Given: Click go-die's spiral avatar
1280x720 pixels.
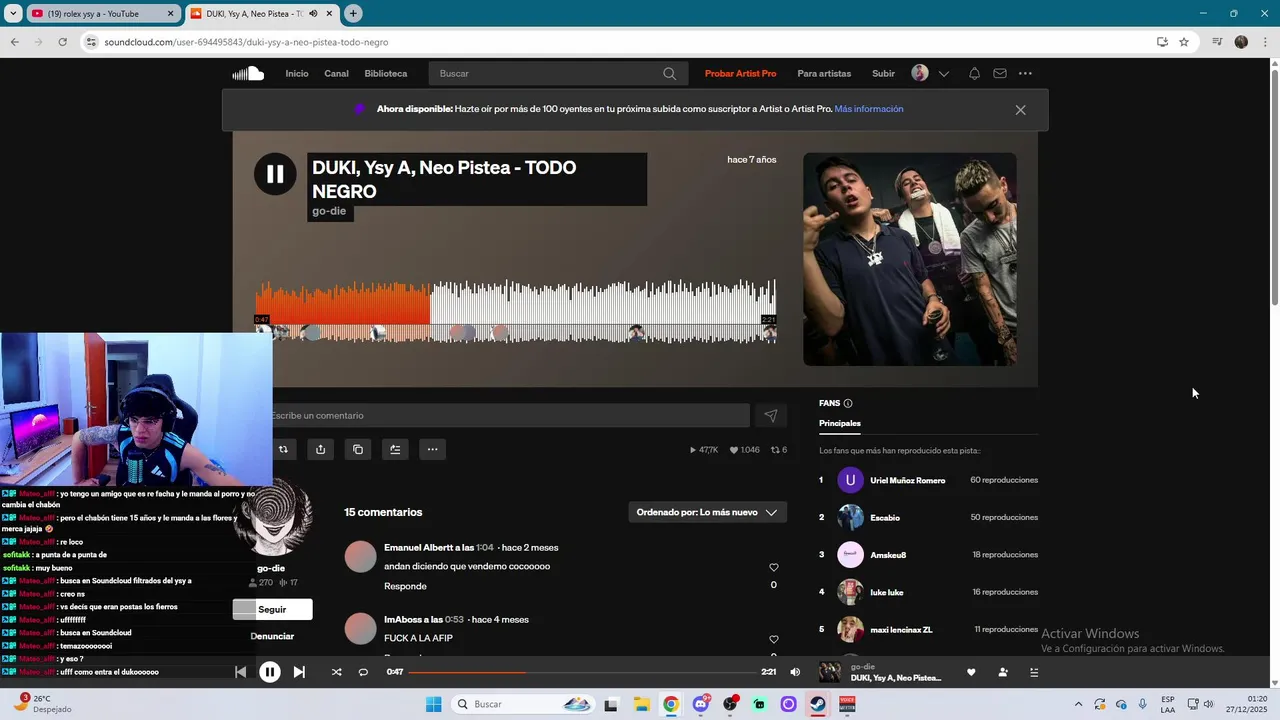Looking at the screenshot, I should [272, 515].
